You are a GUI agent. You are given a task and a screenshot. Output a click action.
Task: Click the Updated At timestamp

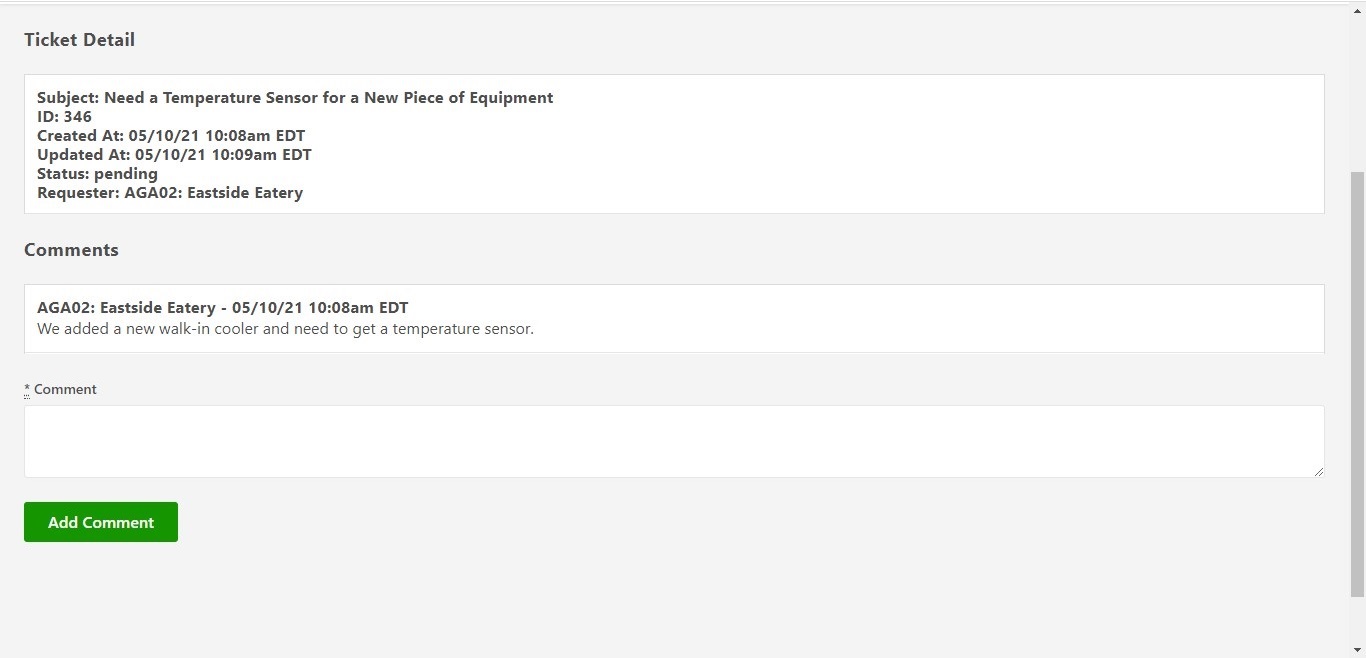(x=174, y=154)
